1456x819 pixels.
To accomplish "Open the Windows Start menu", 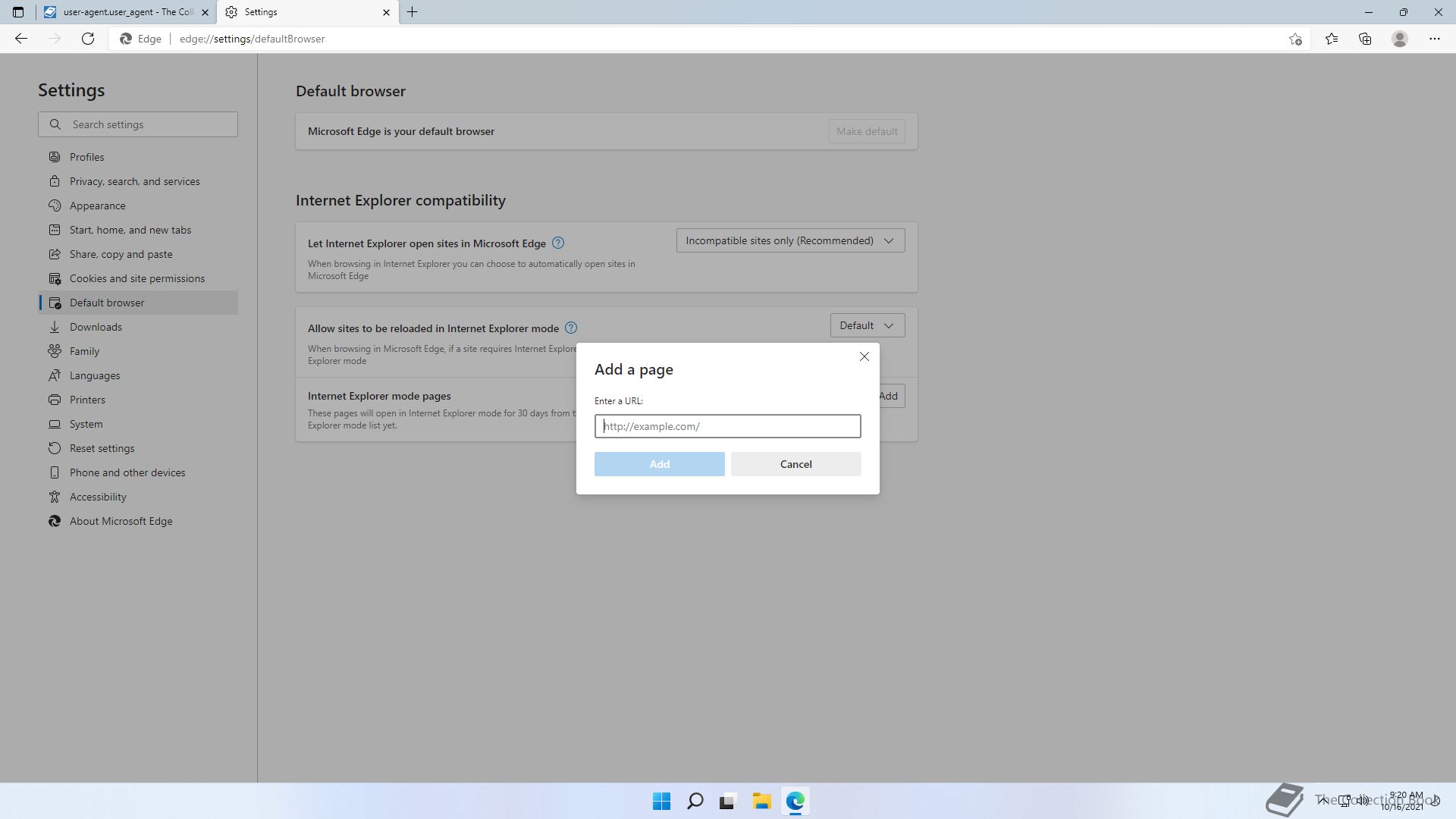I will pyautogui.click(x=661, y=801).
